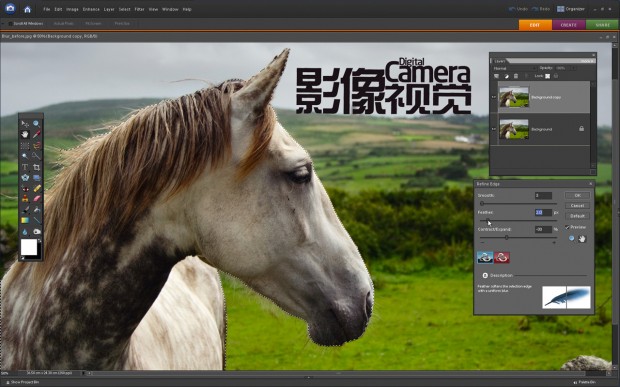The image size is (620, 387).
Task: Toggle Scroll All Windows checkbox
Action: coord(10,24)
